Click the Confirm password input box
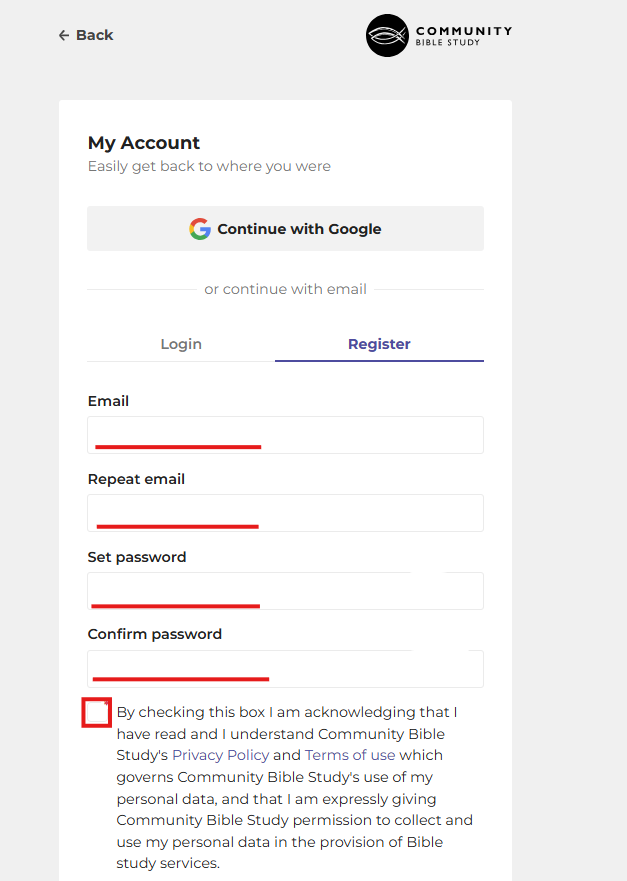 pos(285,669)
